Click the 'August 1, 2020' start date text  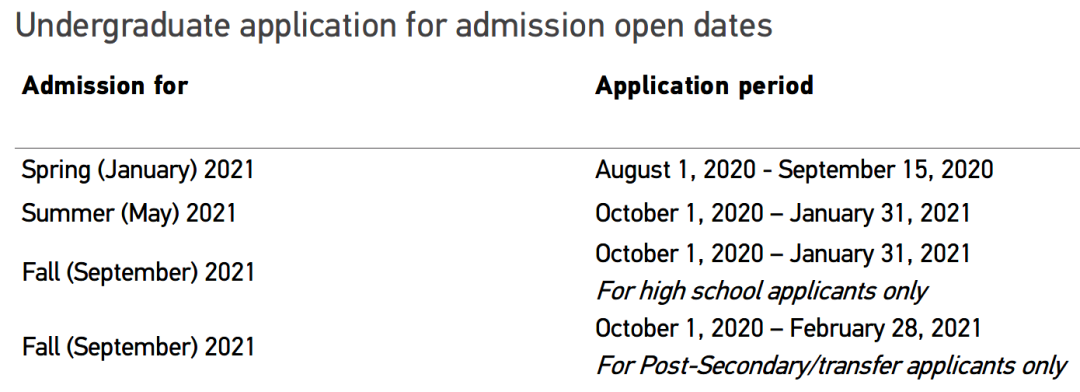click(676, 169)
